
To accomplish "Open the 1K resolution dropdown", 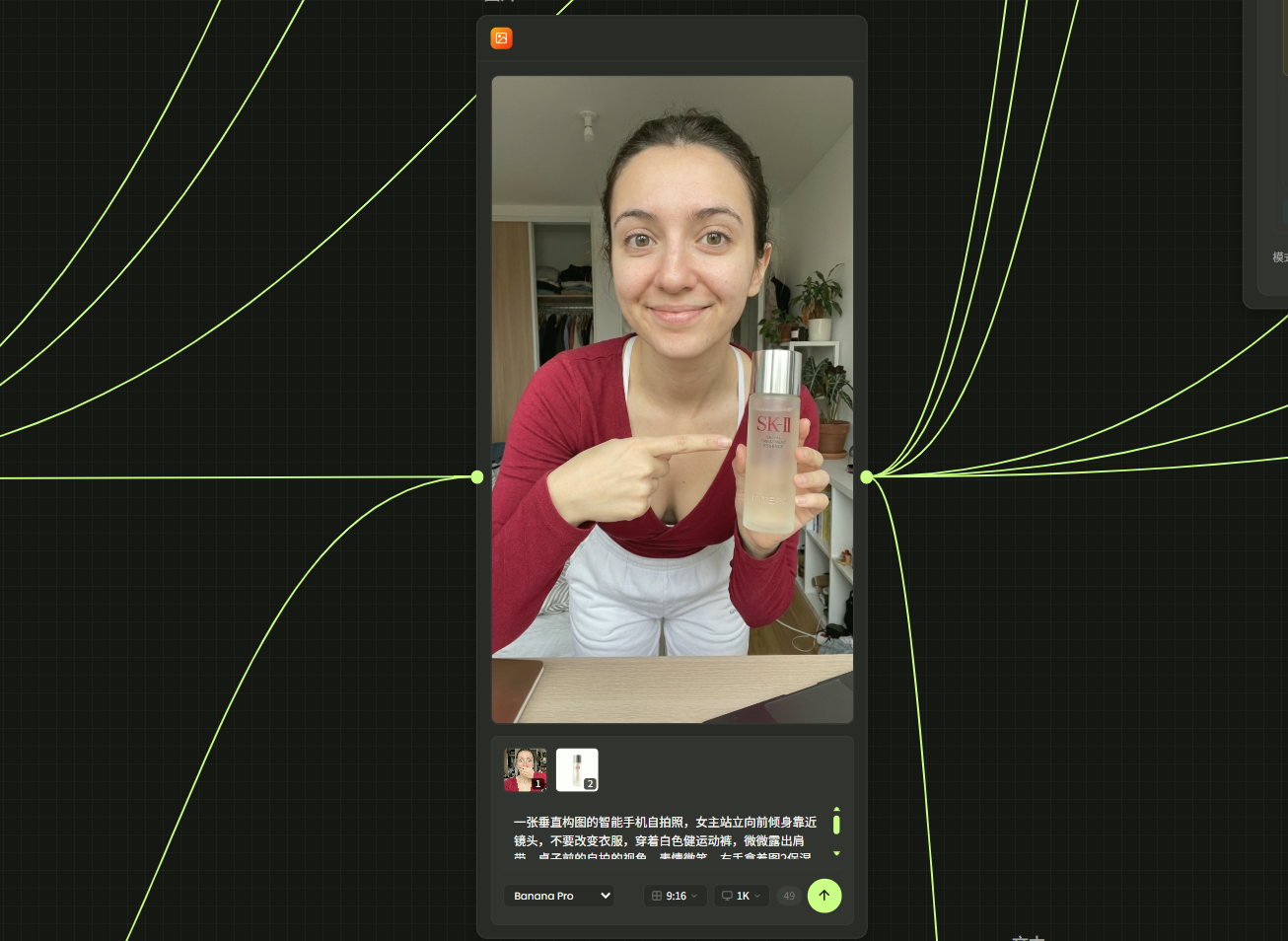I will point(742,896).
